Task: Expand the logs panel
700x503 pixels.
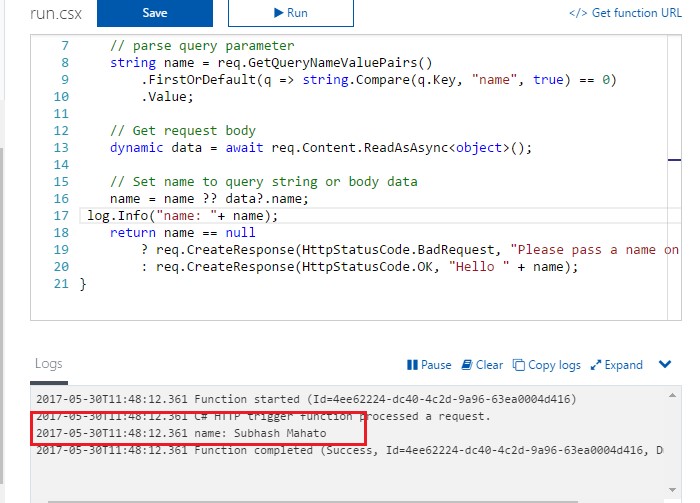Action: 617,365
